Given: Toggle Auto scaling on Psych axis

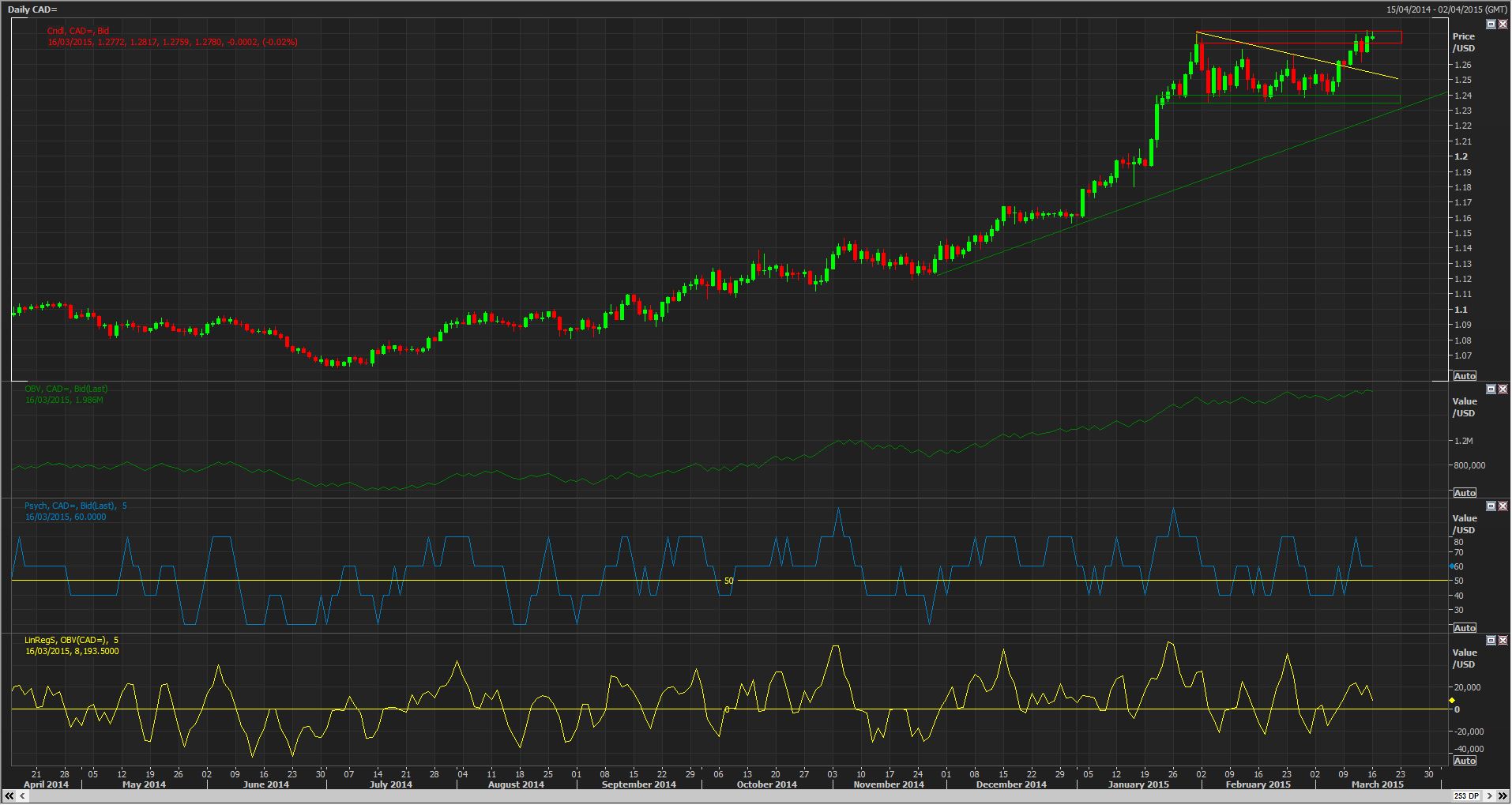Looking at the screenshot, I should tap(1464, 628).
